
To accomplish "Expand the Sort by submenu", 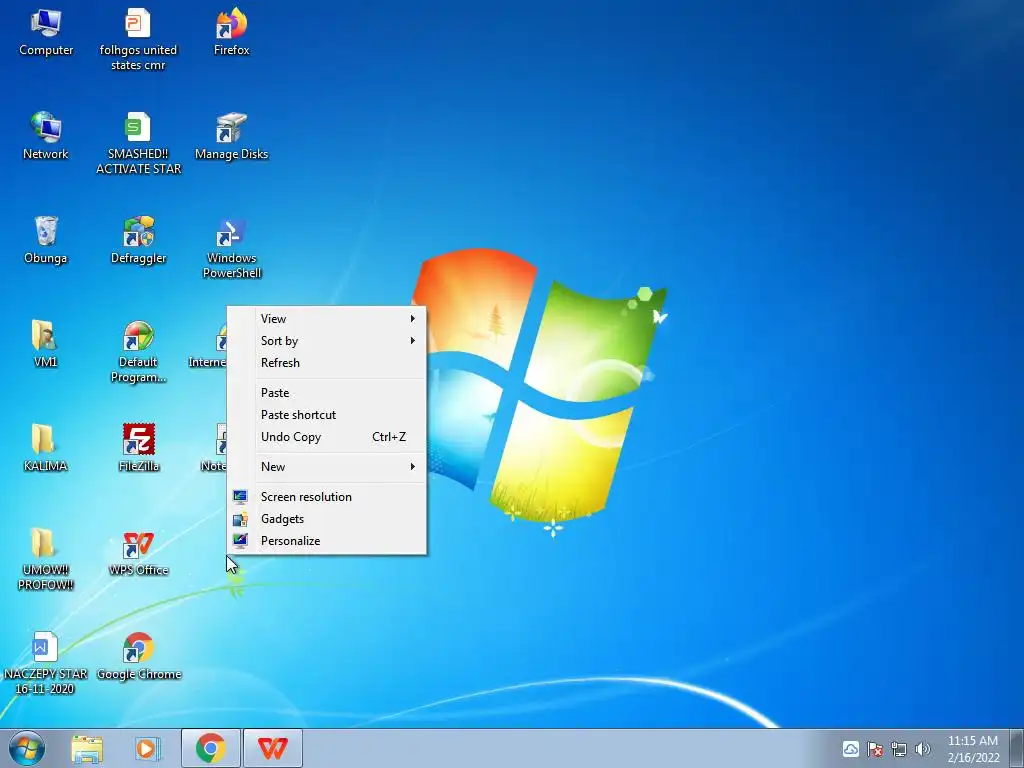I will coord(327,341).
